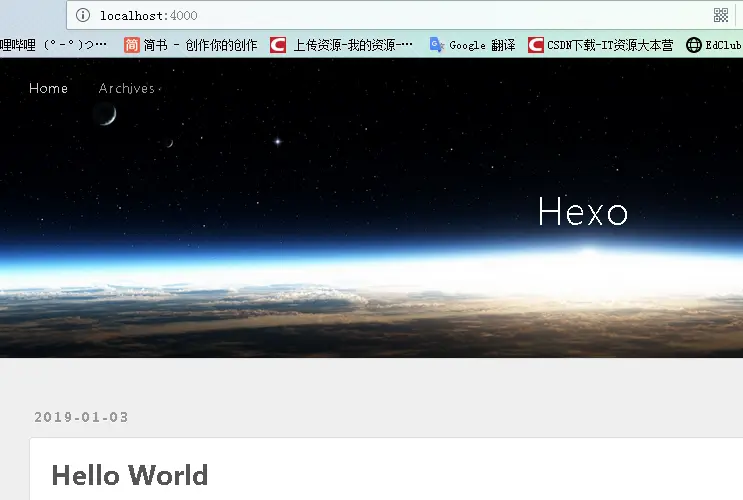The image size is (743, 500).
Task: Open the Google 翻译 bookmark
Action: click(x=472, y=45)
